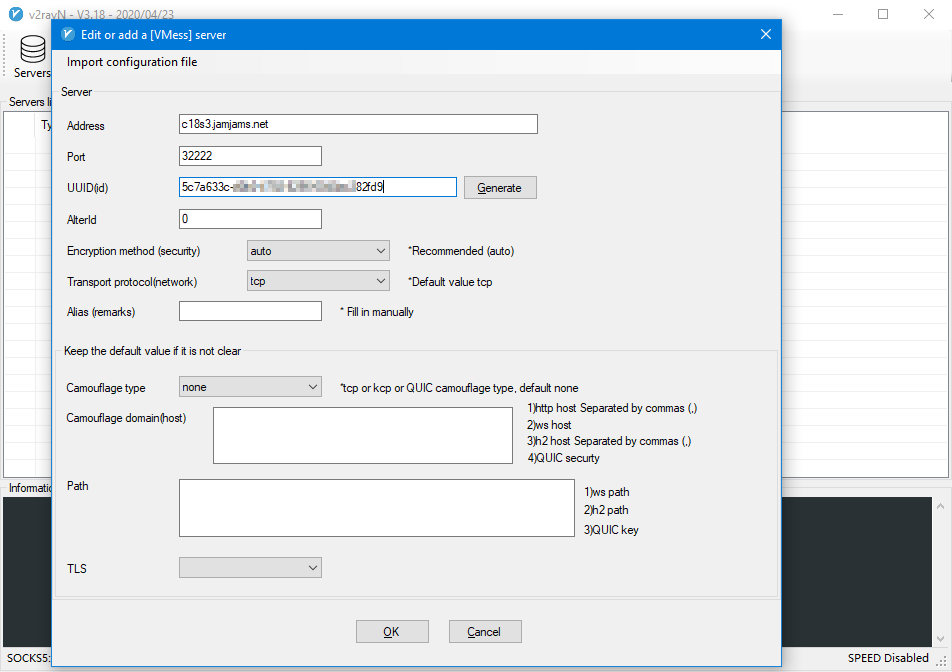Maximize the v2rayN main window
The height and width of the screenshot is (672, 952).
(883, 14)
